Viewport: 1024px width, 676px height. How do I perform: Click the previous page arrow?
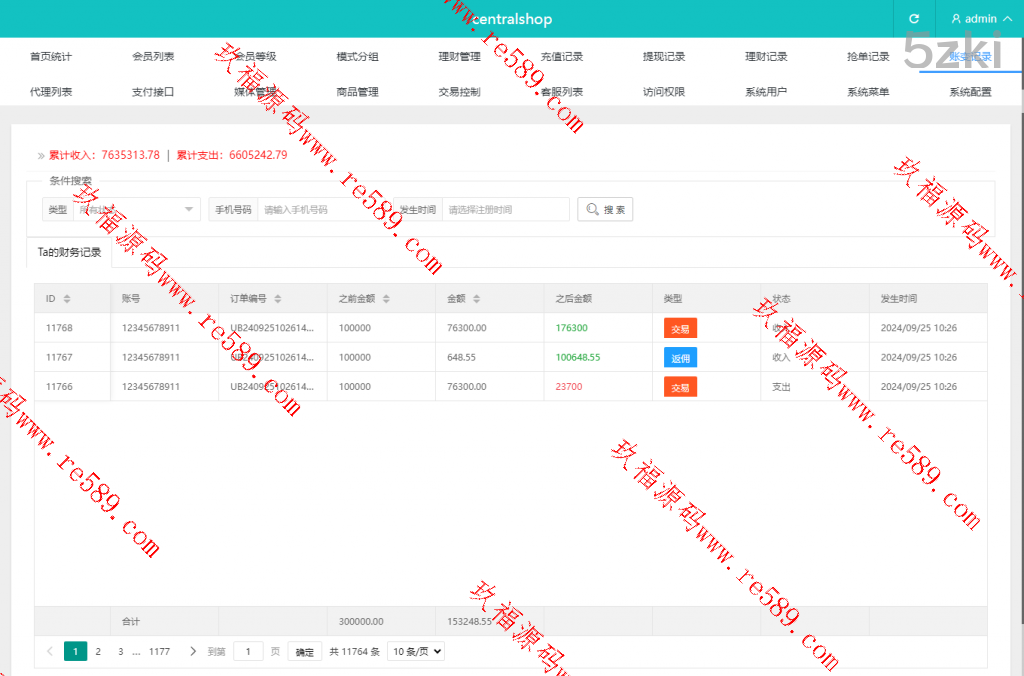click(50, 651)
